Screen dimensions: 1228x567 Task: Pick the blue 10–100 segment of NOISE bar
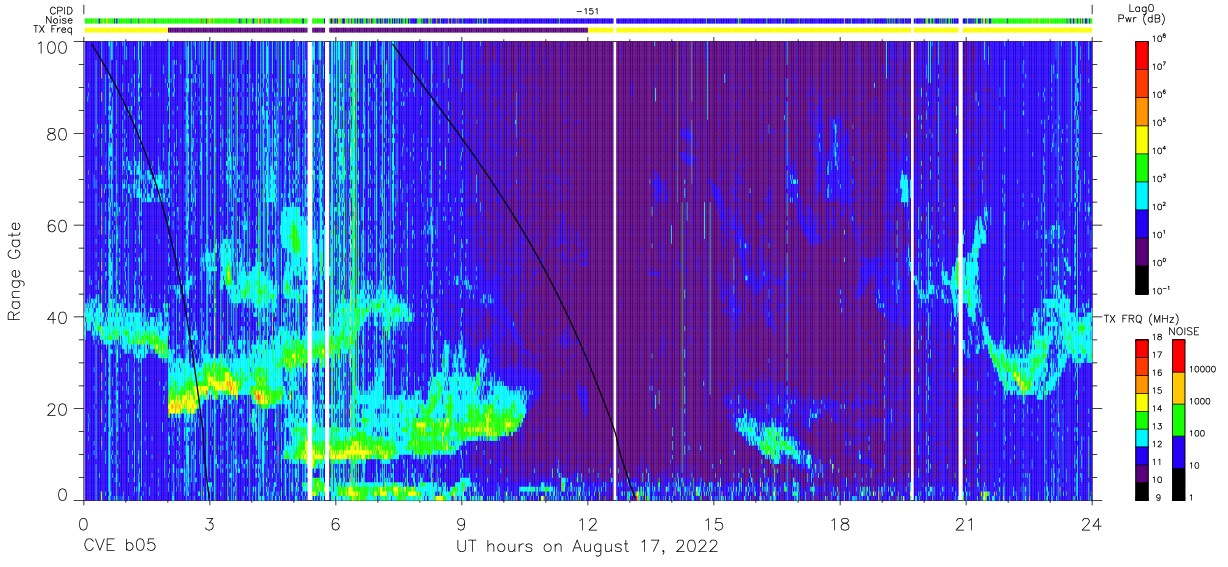click(1177, 450)
